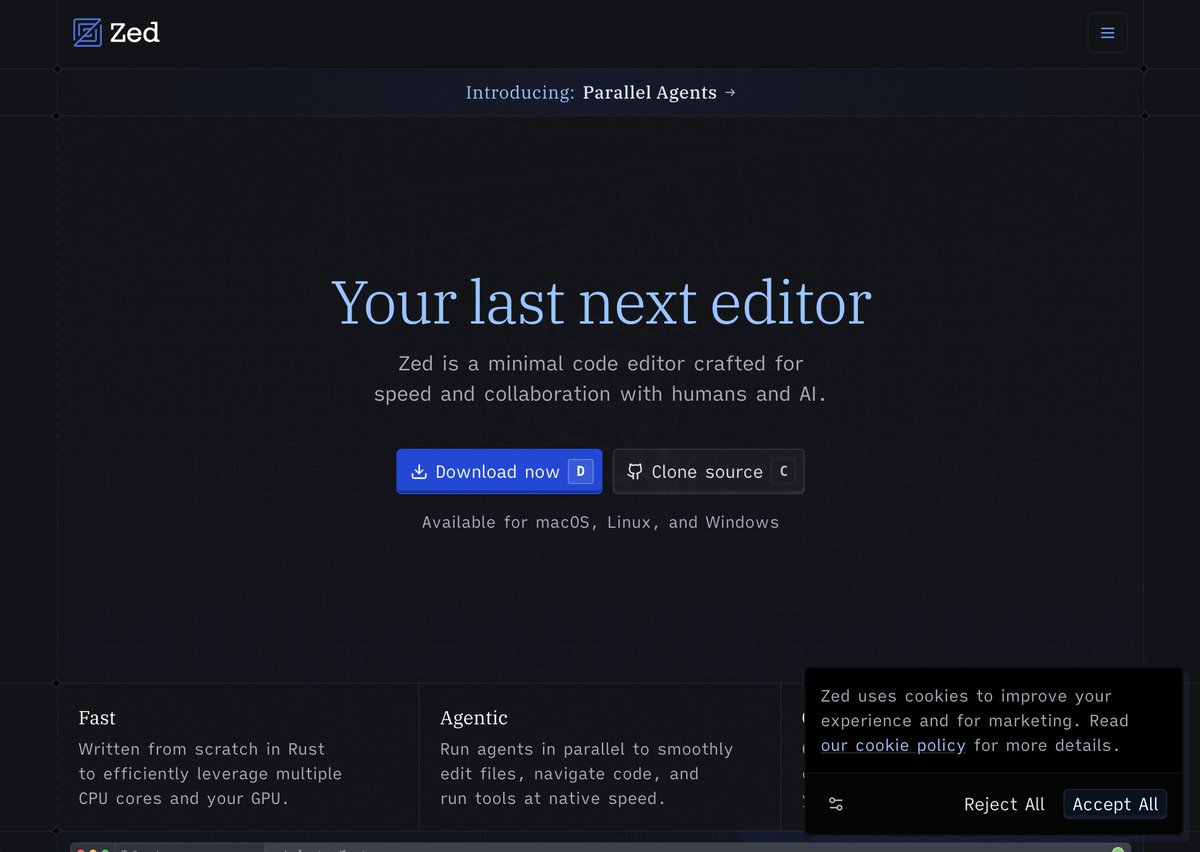Image resolution: width=1200 pixels, height=852 pixels.
Task: Accept all cookies
Action: (1115, 804)
